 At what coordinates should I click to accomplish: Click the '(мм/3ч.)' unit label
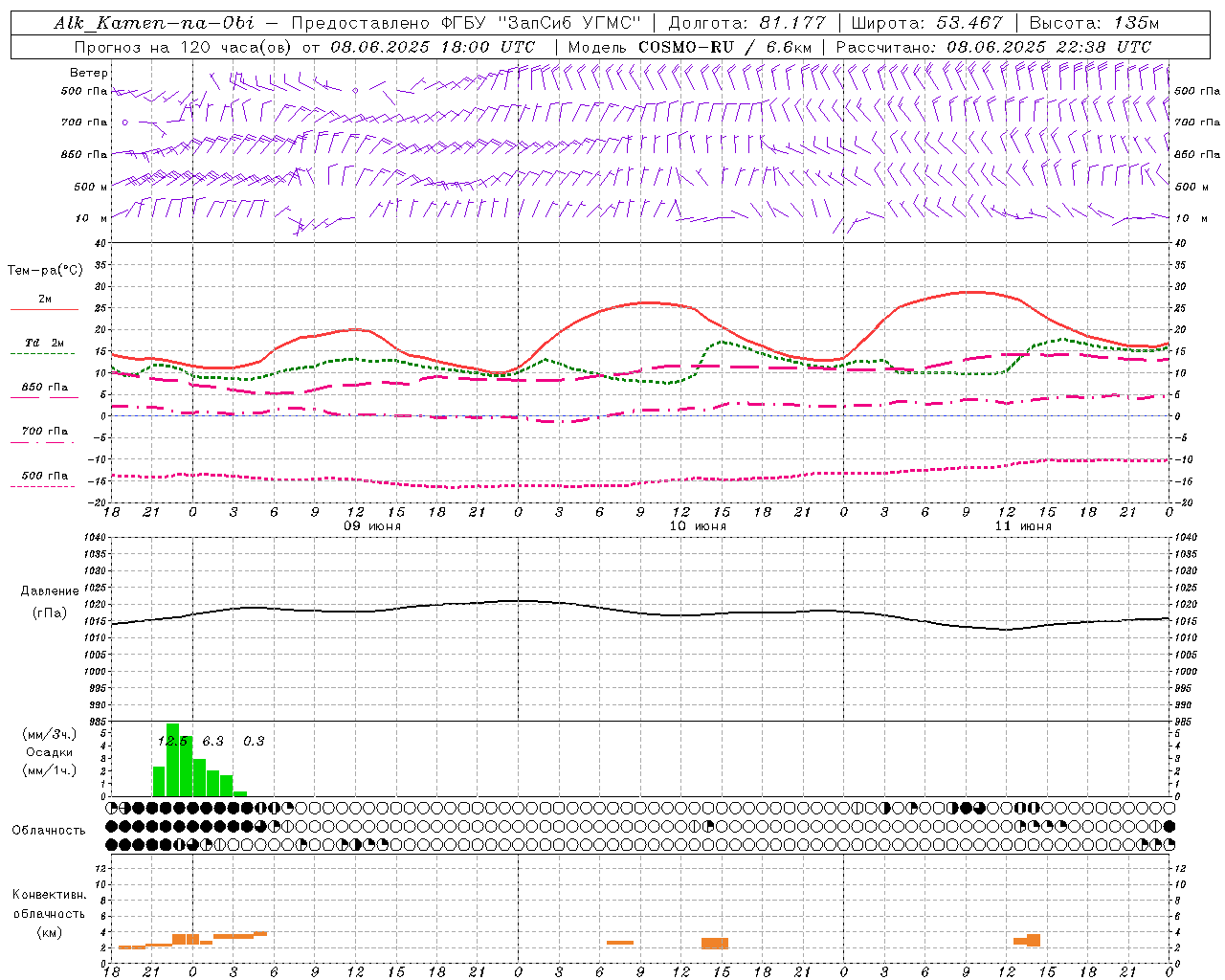pyautogui.click(x=50, y=734)
